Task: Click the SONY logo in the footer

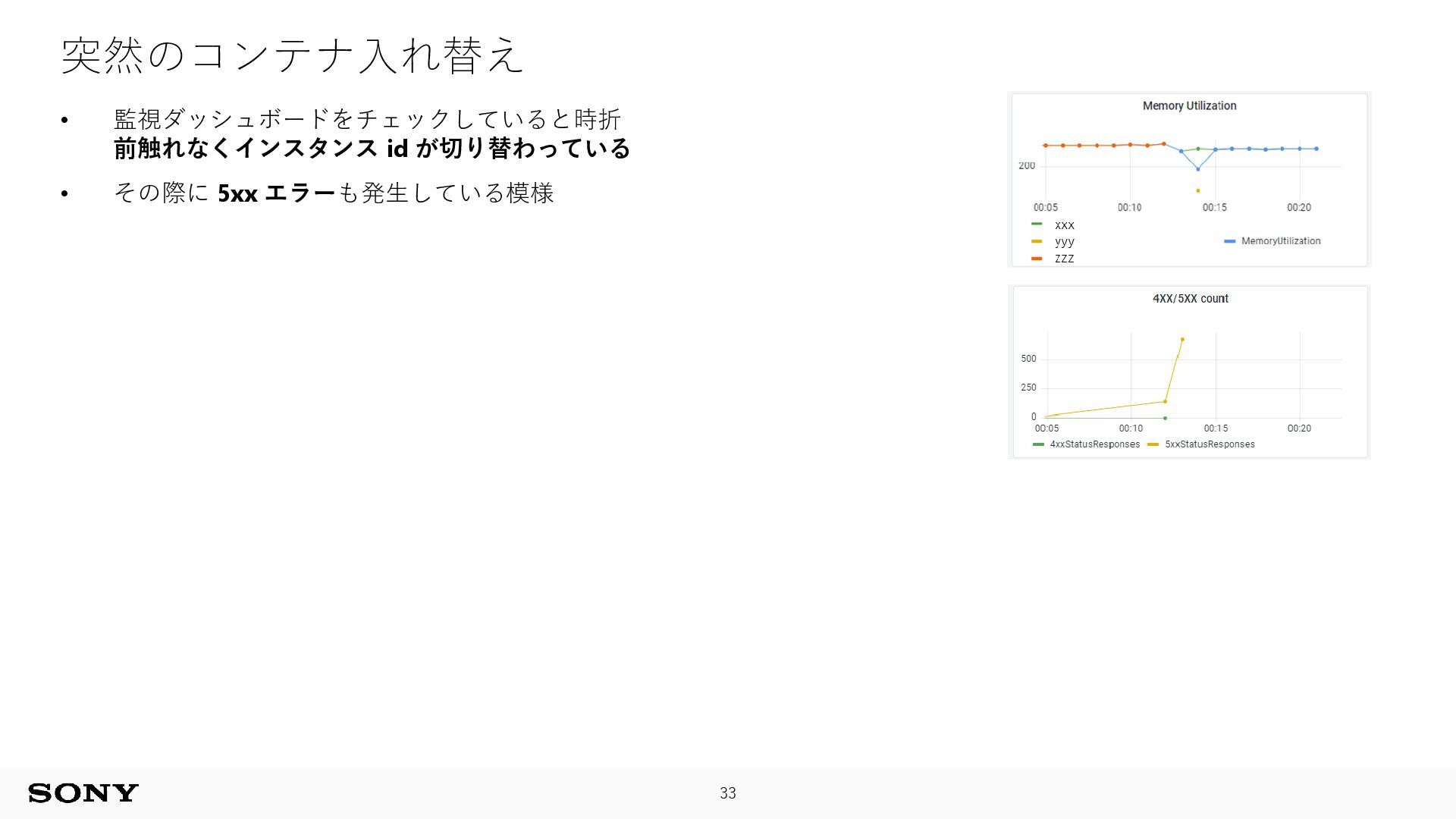Action: pyautogui.click(x=83, y=793)
